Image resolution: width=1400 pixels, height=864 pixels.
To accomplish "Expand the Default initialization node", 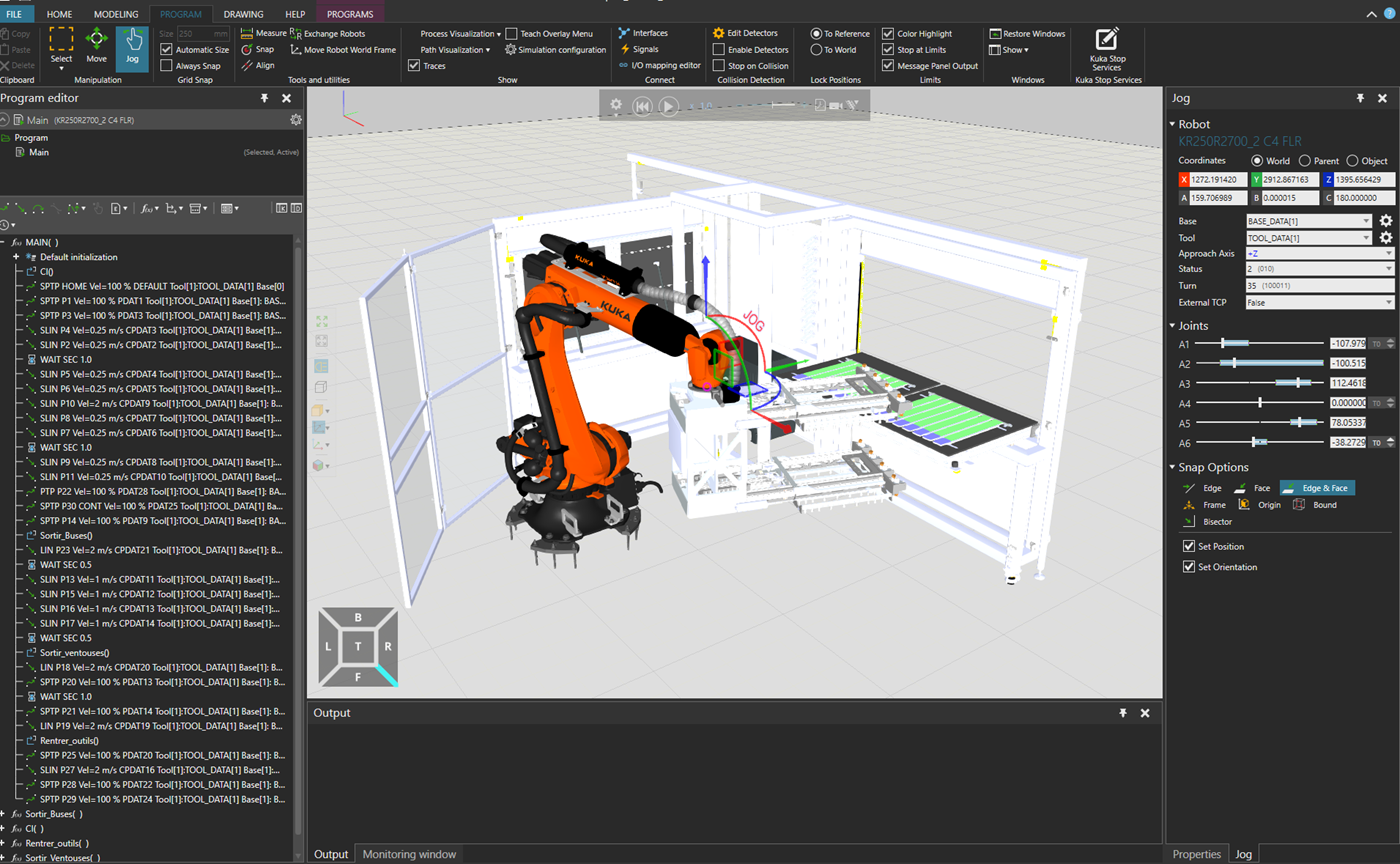I will coord(16,257).
